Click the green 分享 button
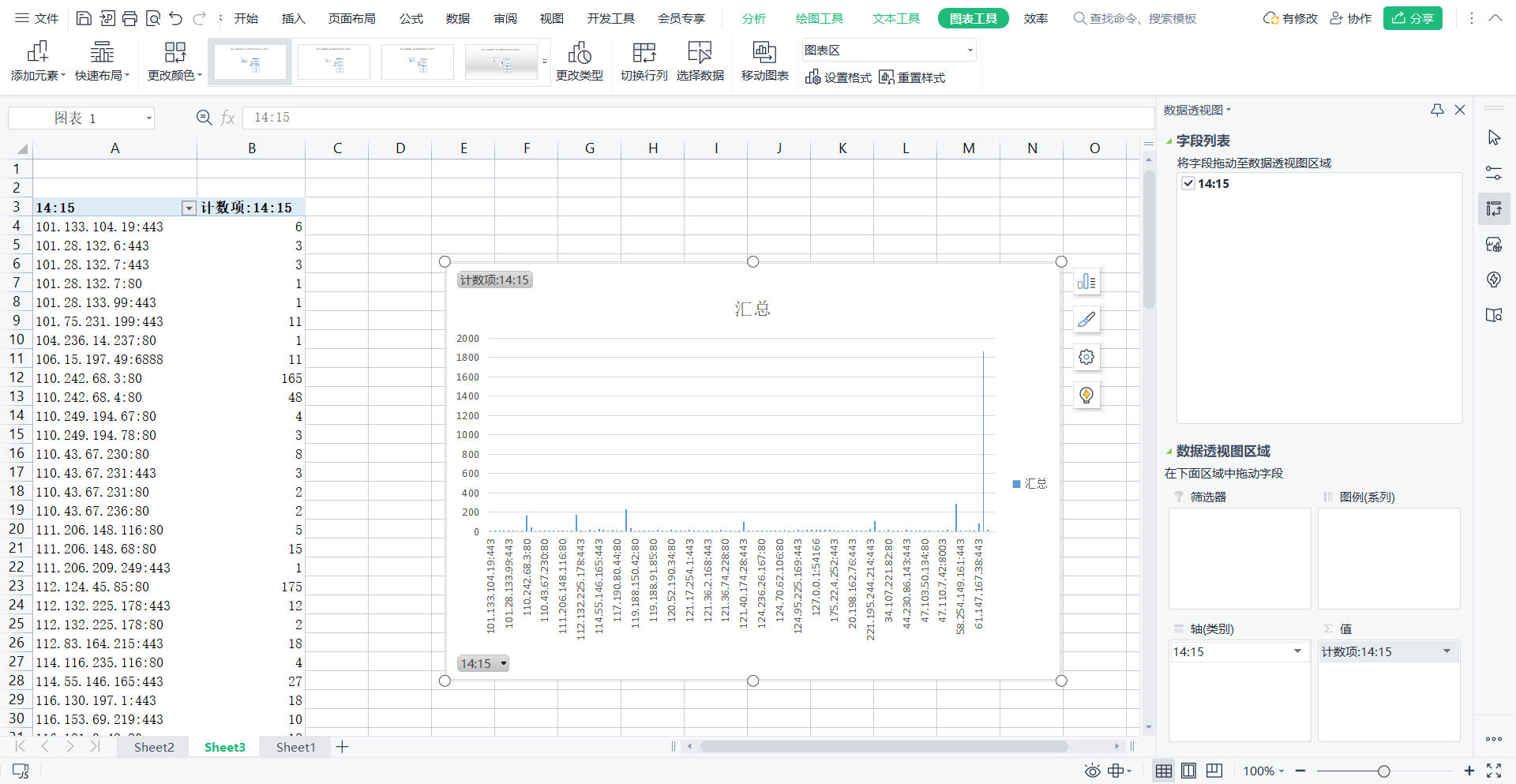Image resolution: width=1516 pixels, height=784 pixels. pos(1413,18)
